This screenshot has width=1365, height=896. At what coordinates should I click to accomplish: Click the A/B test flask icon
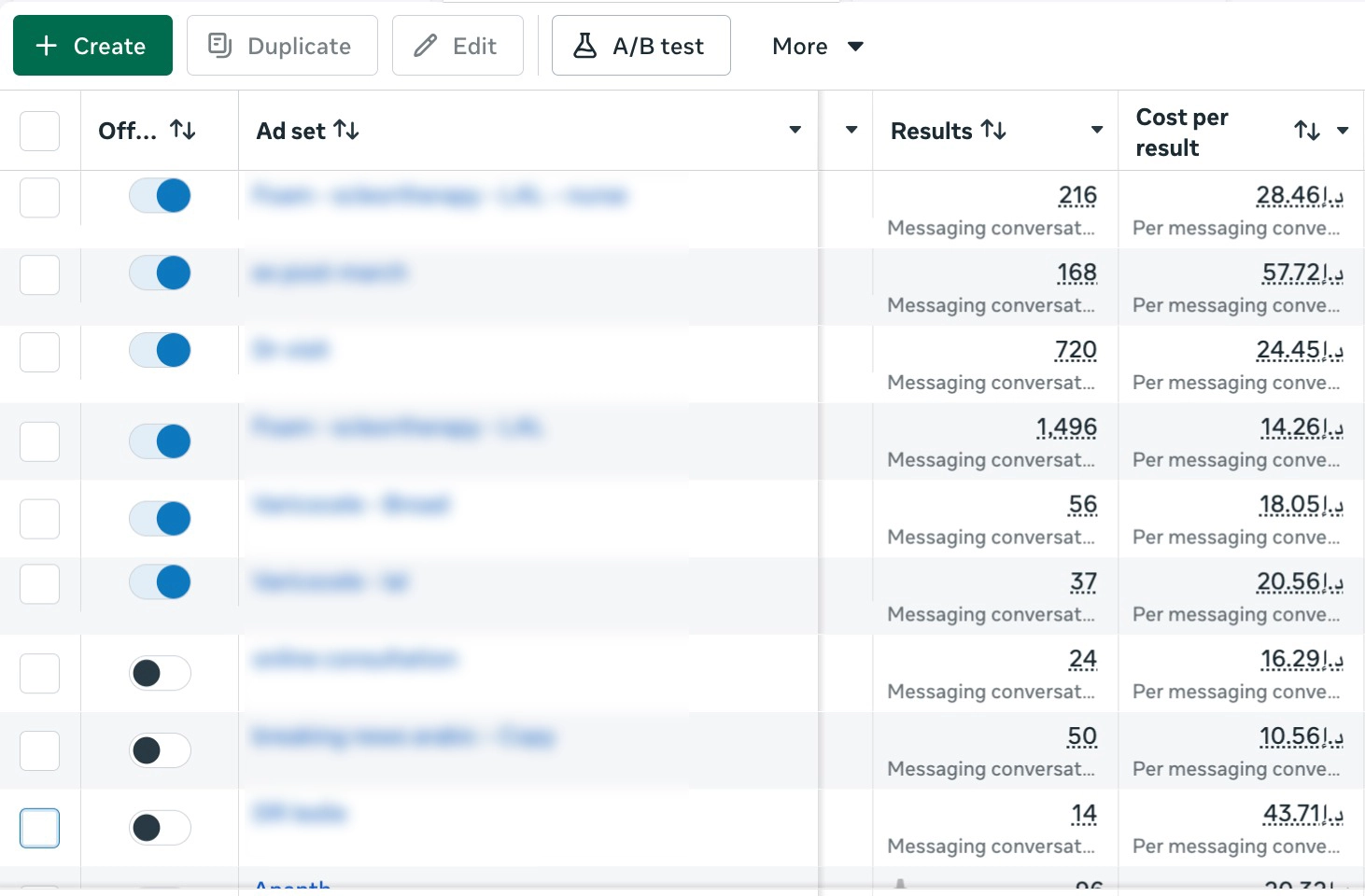585,46
